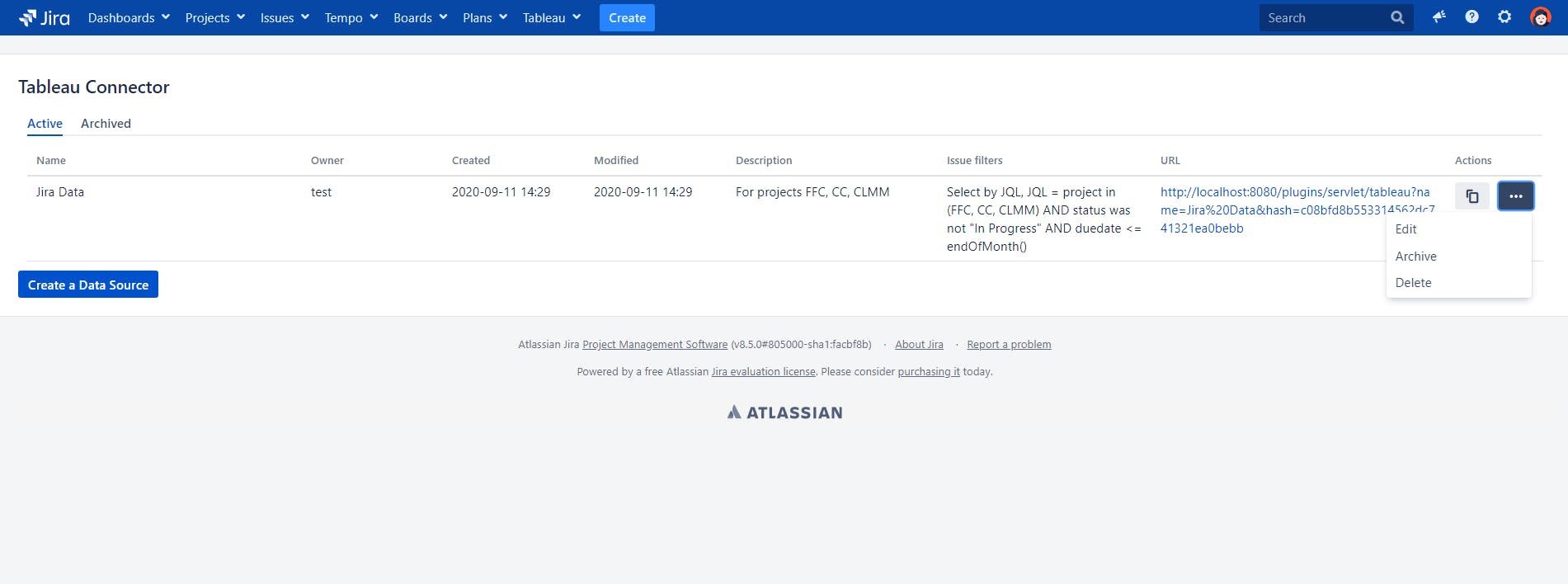Open the Report a problem link
The width and height of the screenshot is (1568, 584).
click(1009, 345)
